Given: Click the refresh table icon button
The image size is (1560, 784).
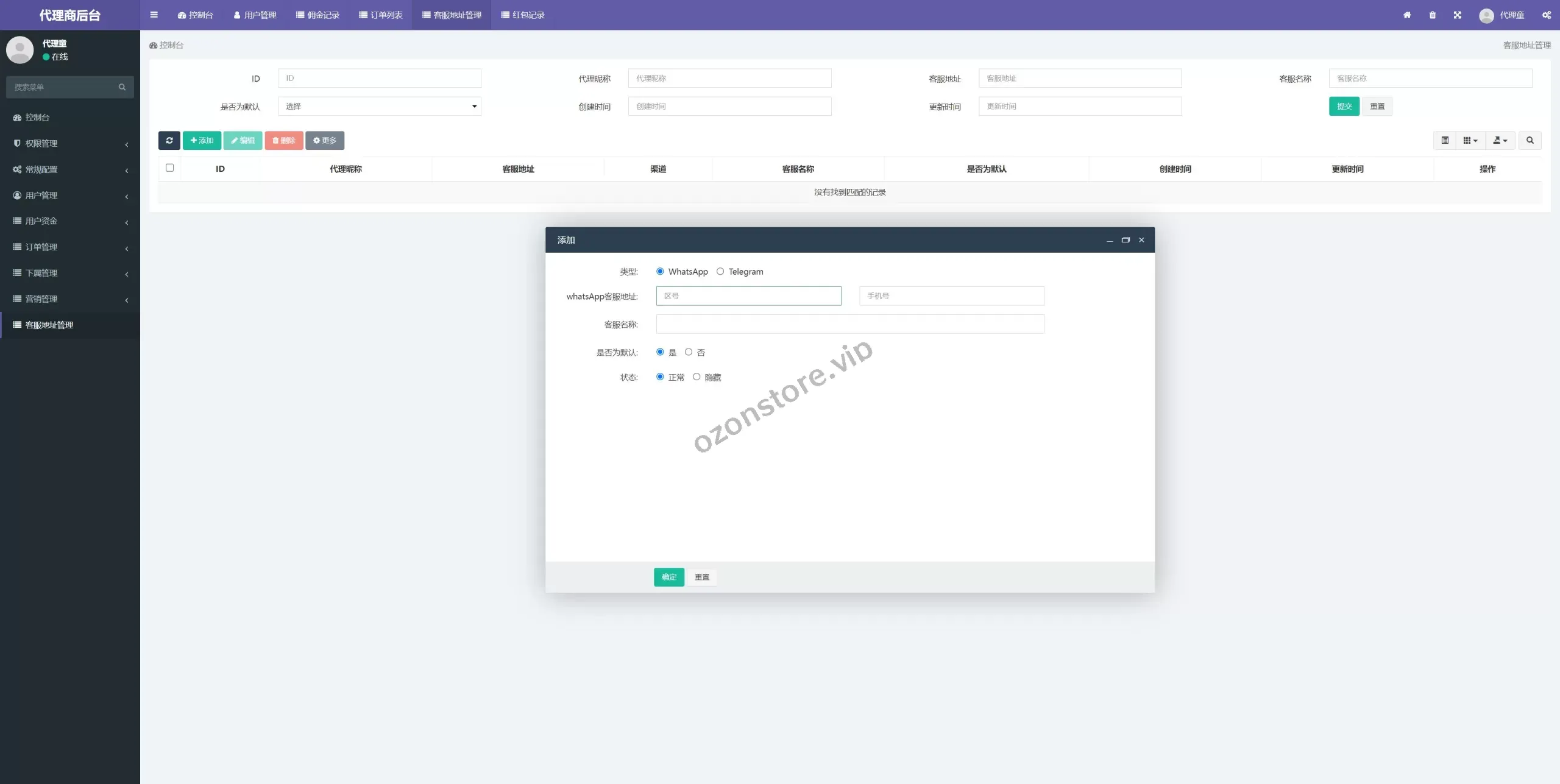Looking at the screenshot, I should (x=169, y=141).
